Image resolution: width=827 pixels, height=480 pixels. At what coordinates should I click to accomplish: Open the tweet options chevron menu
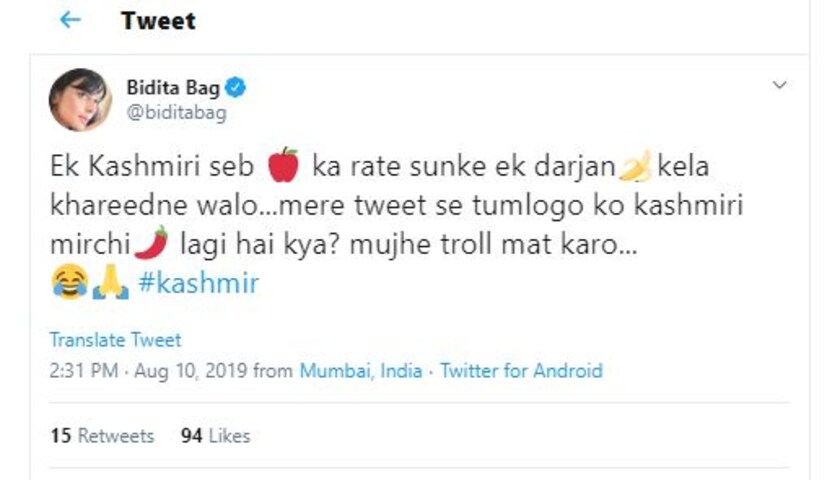click(x=780, y=86)
